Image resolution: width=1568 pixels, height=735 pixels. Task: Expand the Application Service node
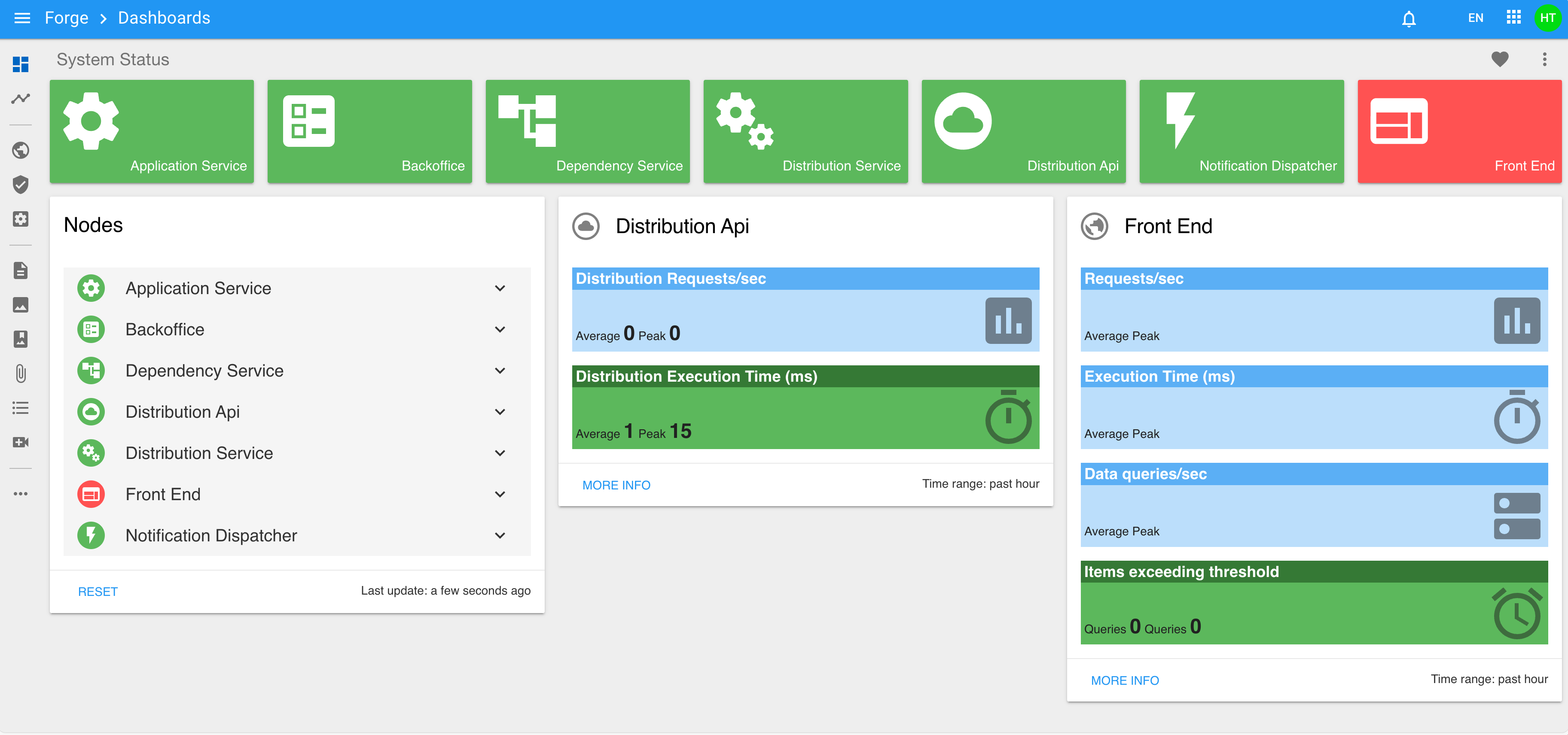coord(500,289)
